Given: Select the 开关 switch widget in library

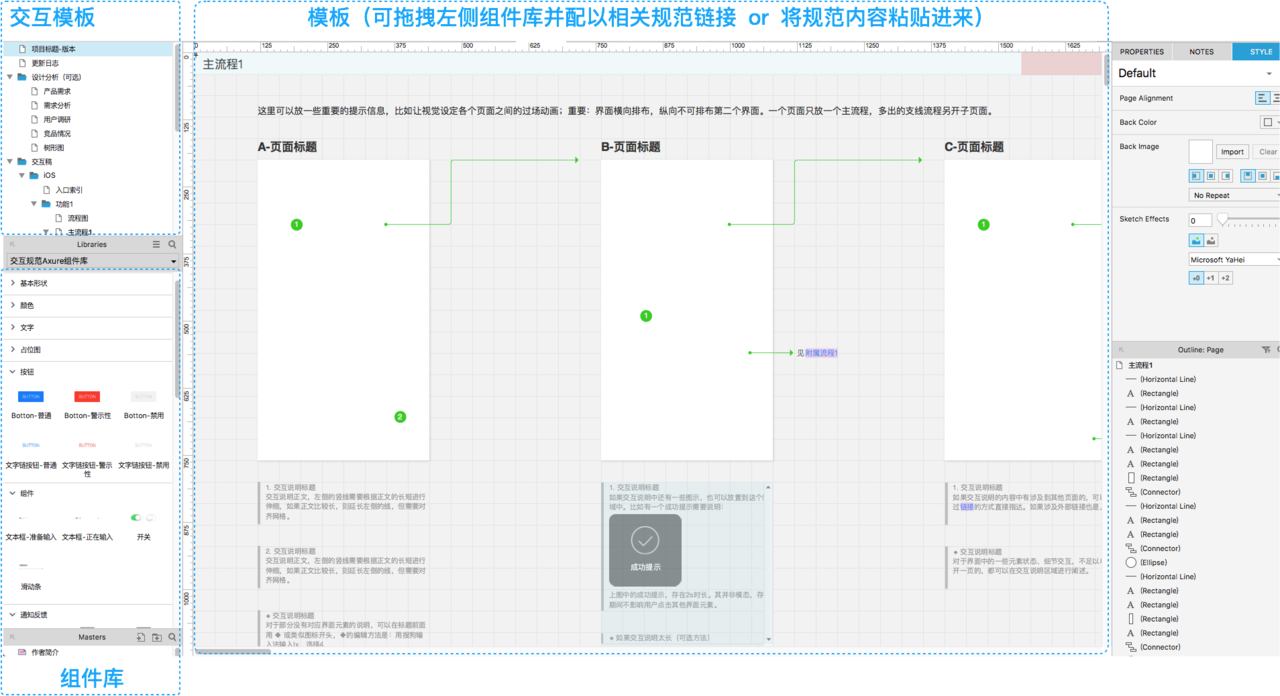Looking at the screenshot, I should pyautogui.click(x=143, y=518).
